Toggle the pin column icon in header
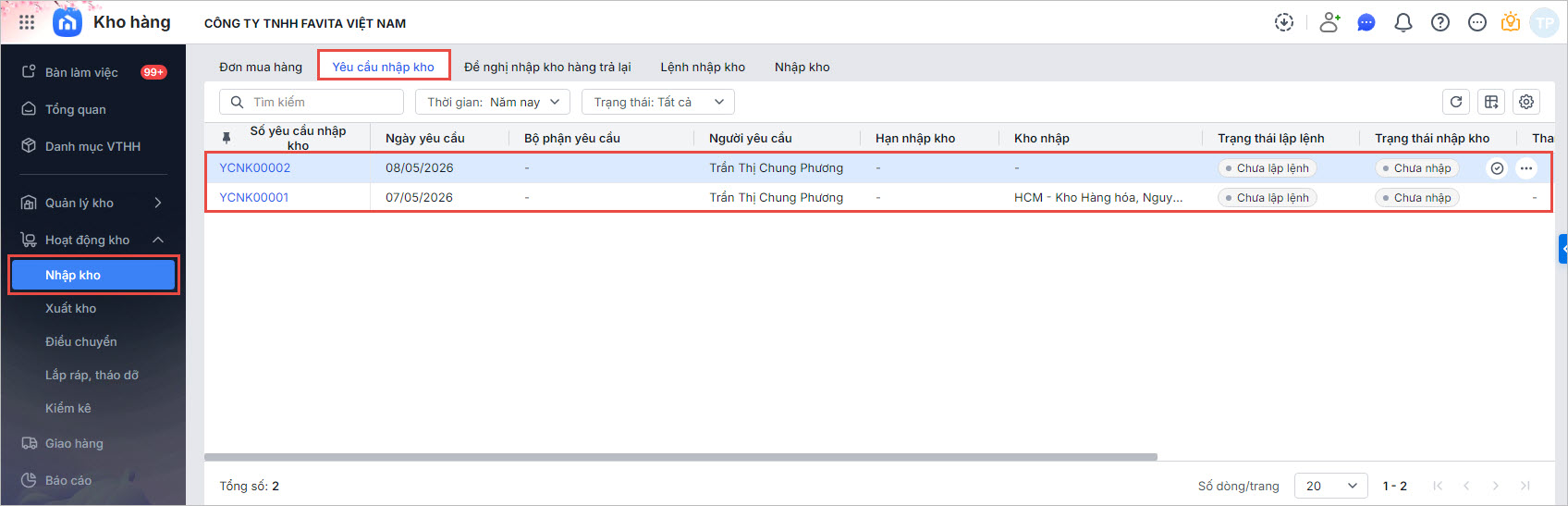 [x=227, y=138]
